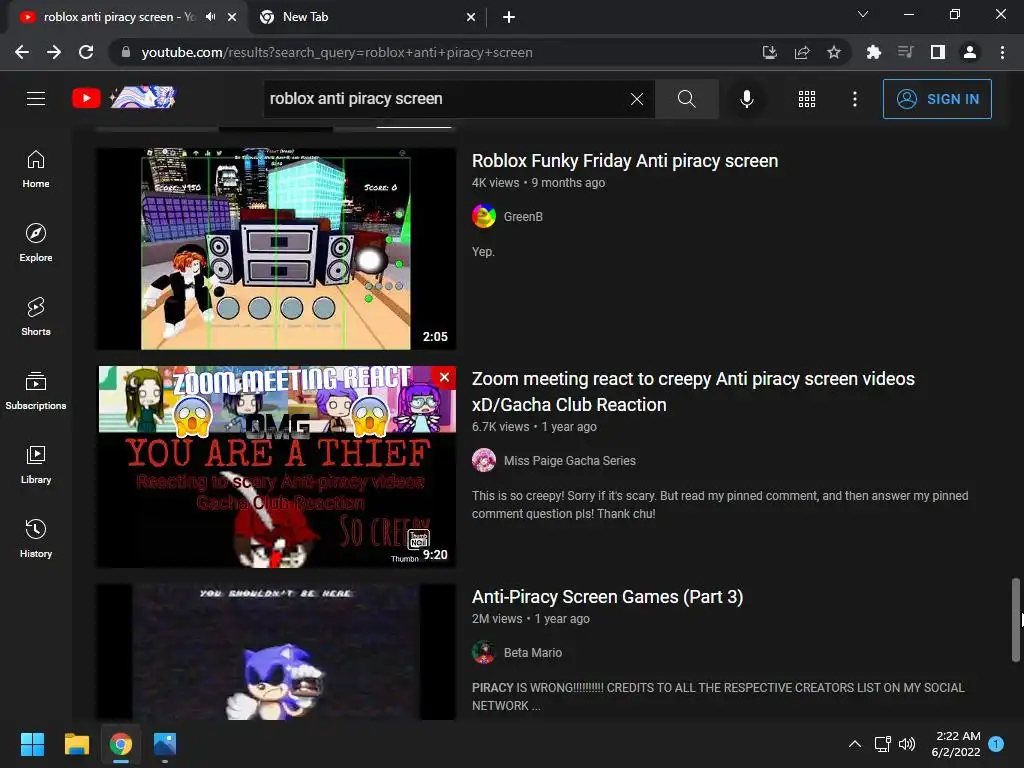
Task: Click the Chrome icon in taskbar
Action: 121,744
